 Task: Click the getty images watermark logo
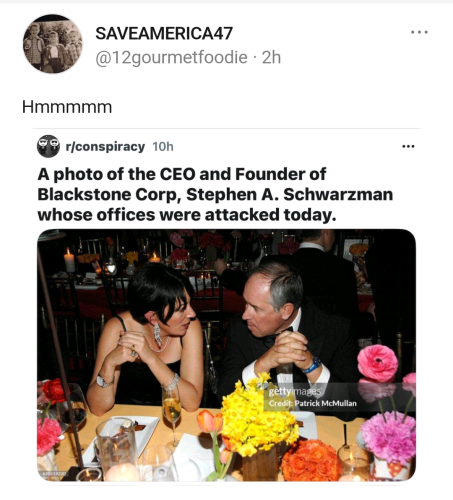click(295, 391)
